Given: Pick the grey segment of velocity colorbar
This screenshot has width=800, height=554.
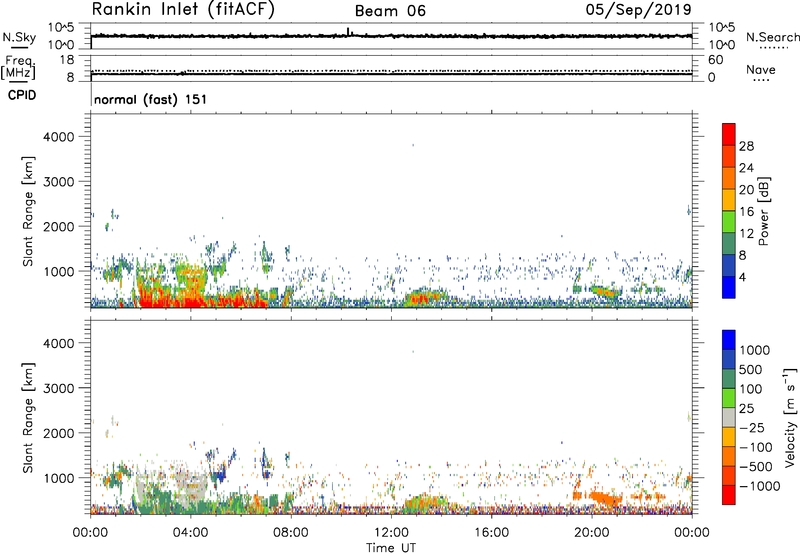Looking at the screenshot, I should 729,418.
